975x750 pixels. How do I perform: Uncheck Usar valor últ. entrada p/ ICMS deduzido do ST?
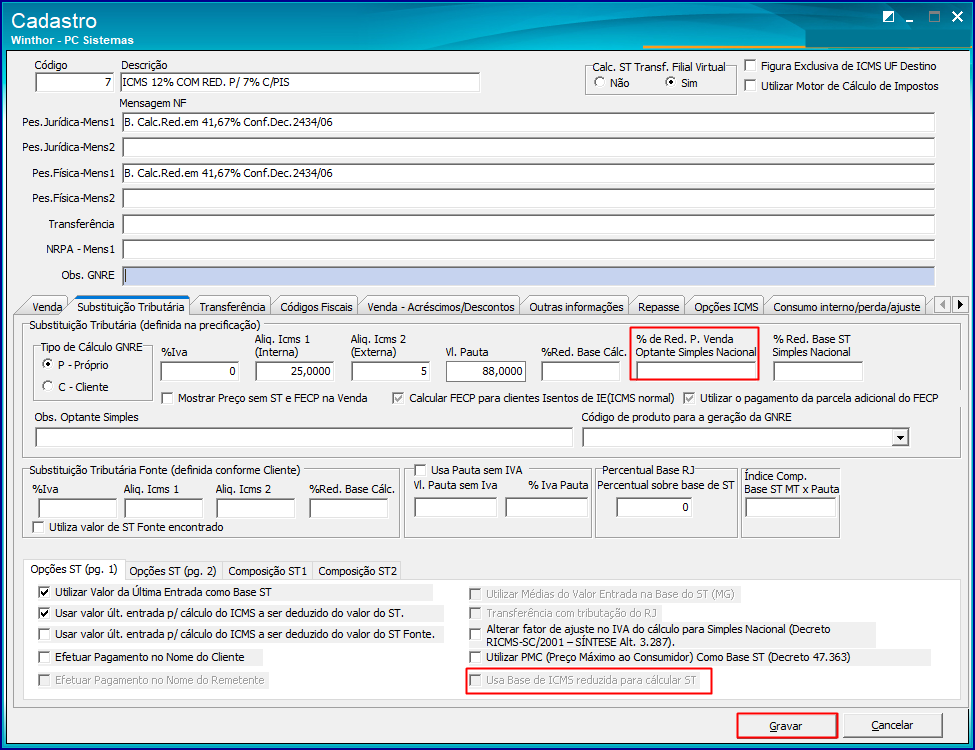[x=44, y=613]
